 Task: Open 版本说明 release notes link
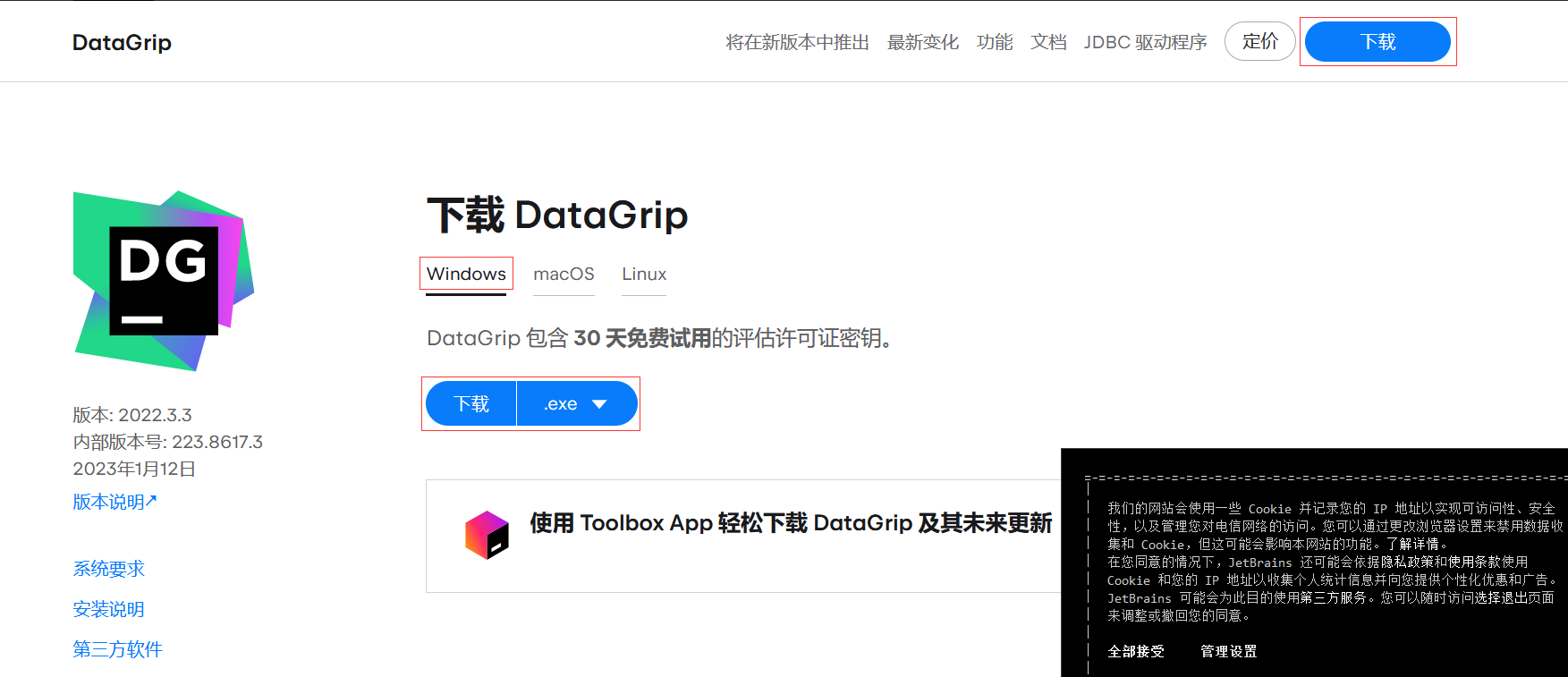coord(114,502)
